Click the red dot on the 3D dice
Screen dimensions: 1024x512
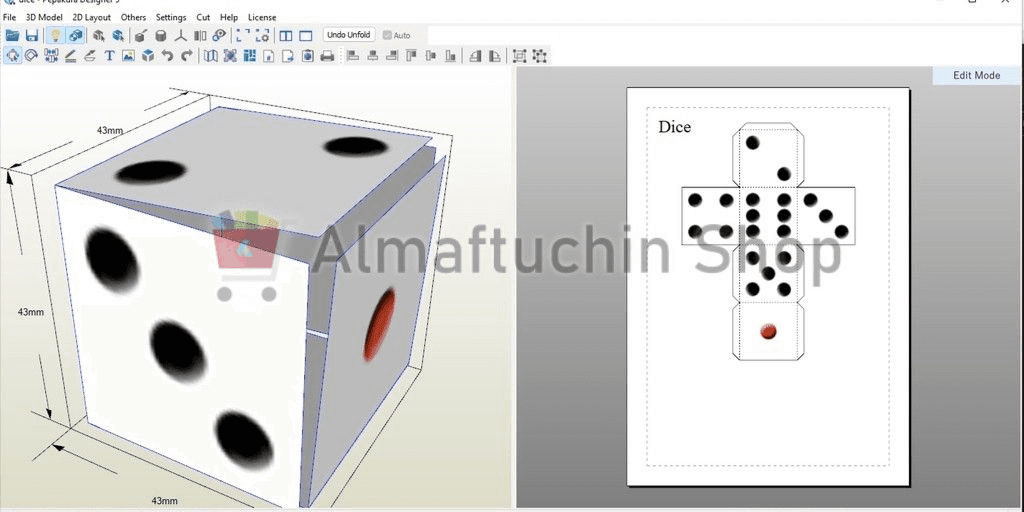coord(379,325)
